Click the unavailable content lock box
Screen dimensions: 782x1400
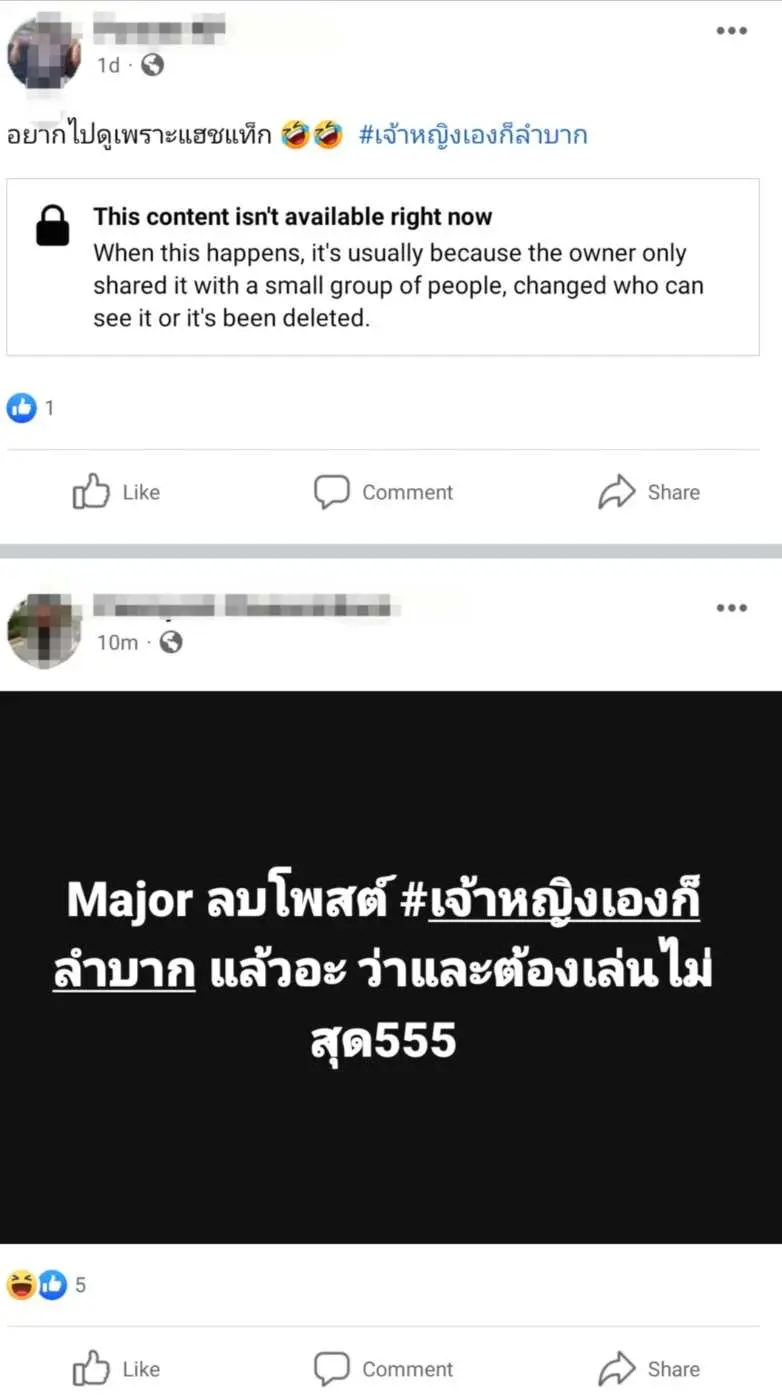pyautogui.click(x=383, y=267)
